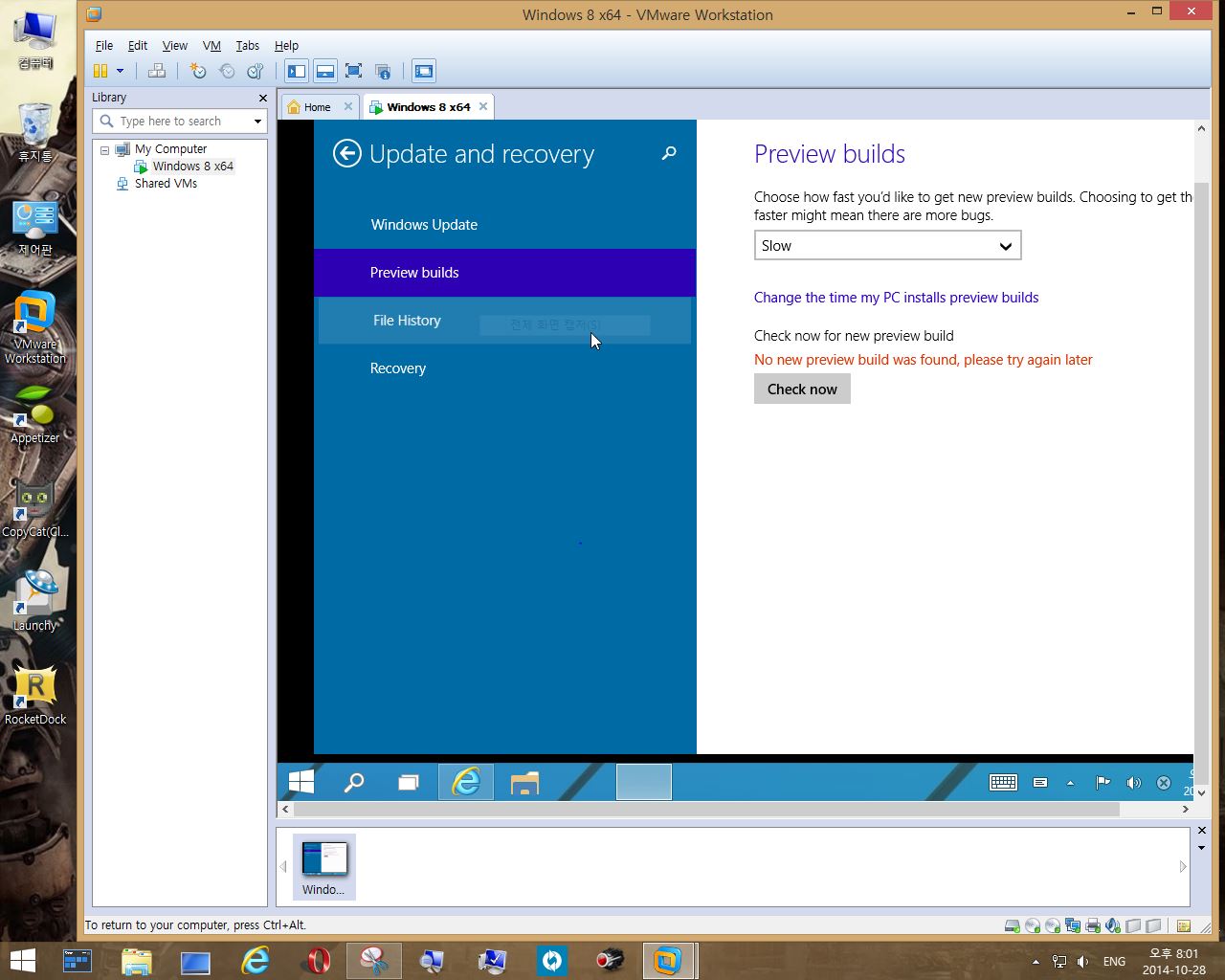The height and width of the screenshot is (980, 1225).
Task: Open Task View in the guest taskbar
Action: click(409, 782)
